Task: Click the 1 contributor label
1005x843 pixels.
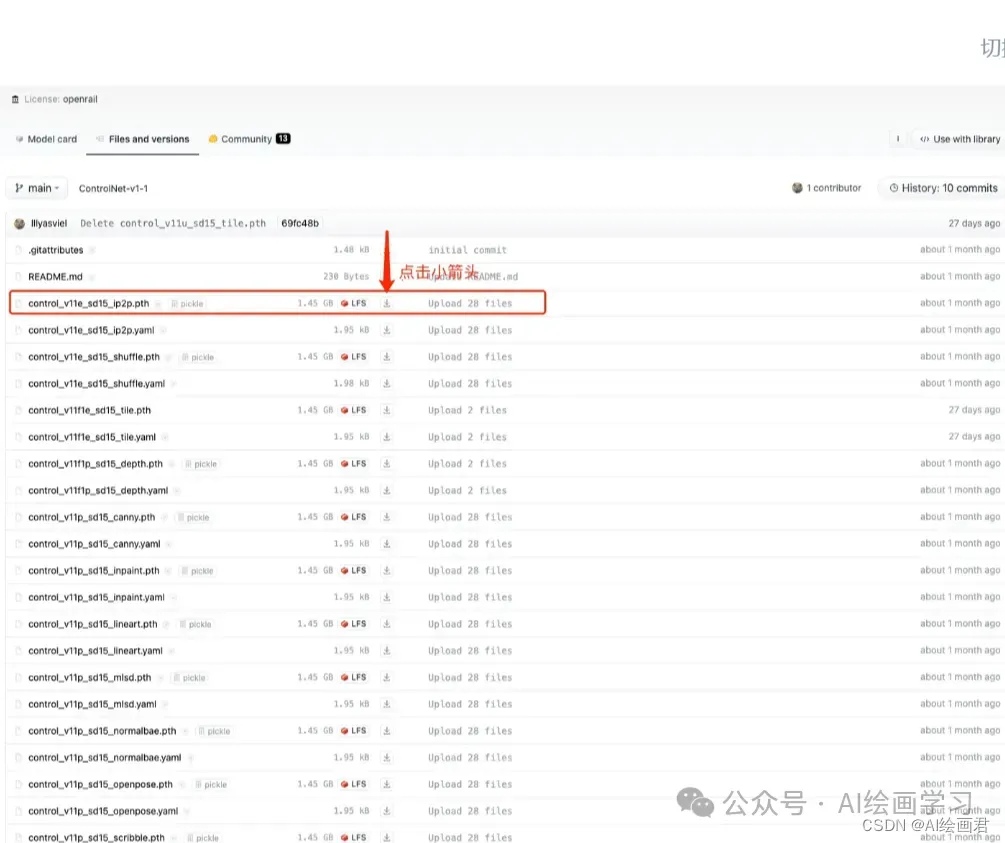Action: pyautogui.click(x=827, y=188)
